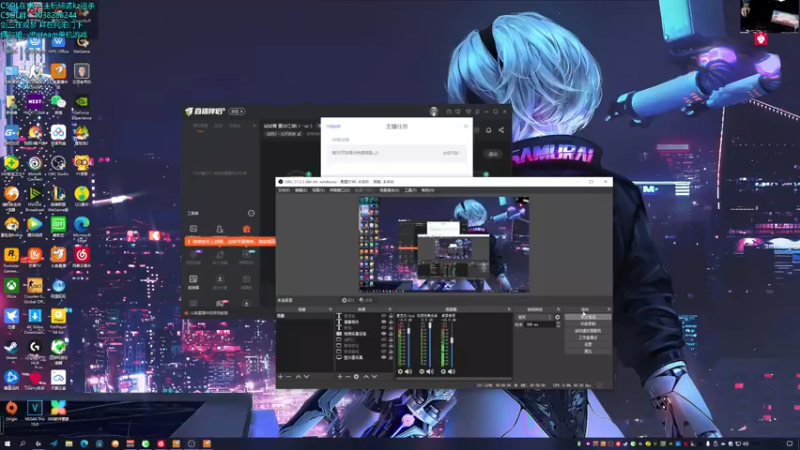The height and width of the screenshot is (450, 800).
Task: Open the 工具(T) menu in OBS
Action: (410, 190)
